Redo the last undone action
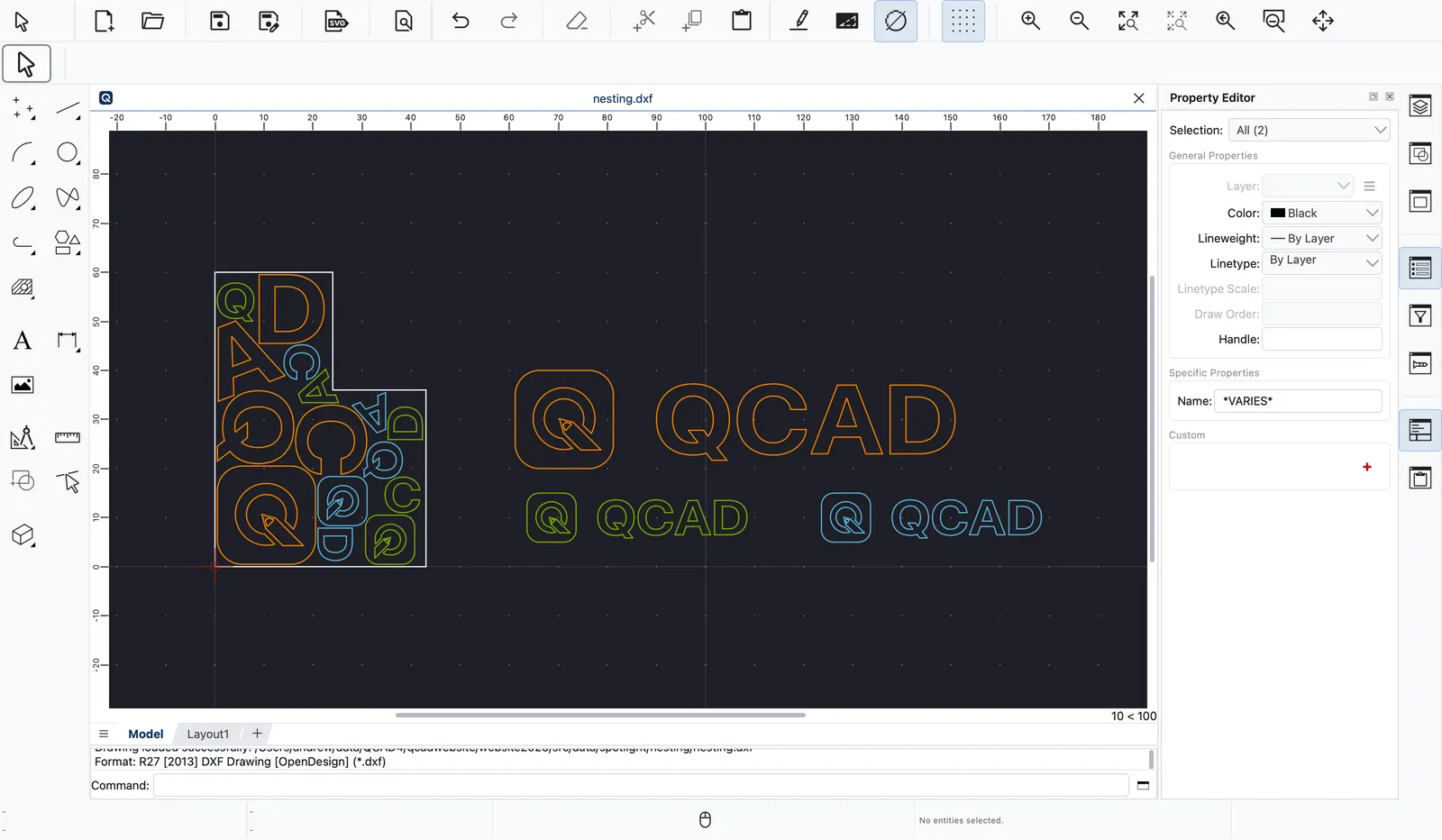 click(509, 21)
